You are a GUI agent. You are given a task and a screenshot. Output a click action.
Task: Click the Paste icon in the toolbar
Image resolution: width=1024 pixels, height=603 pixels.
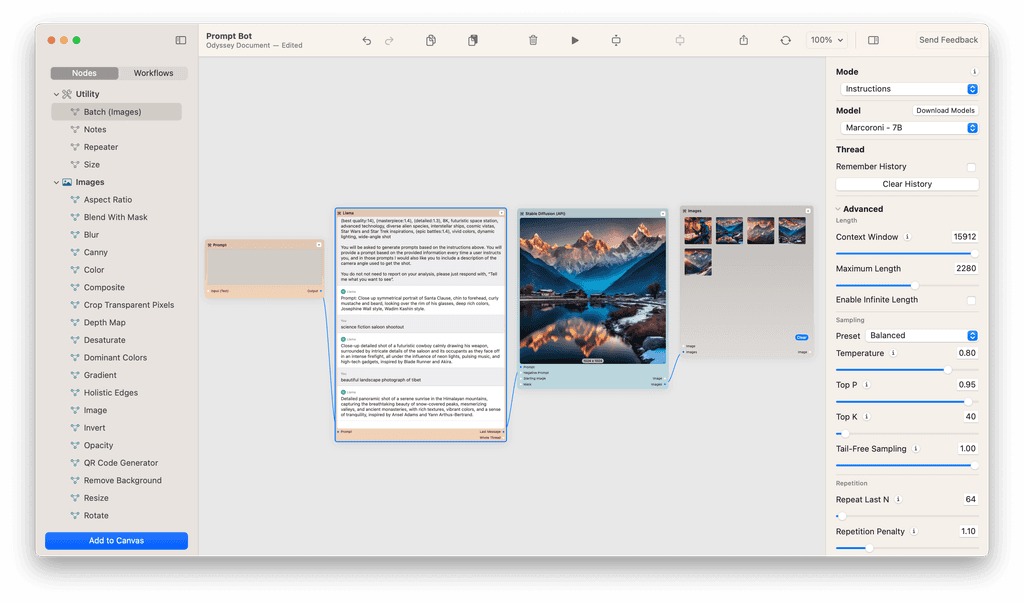(471, 40)
